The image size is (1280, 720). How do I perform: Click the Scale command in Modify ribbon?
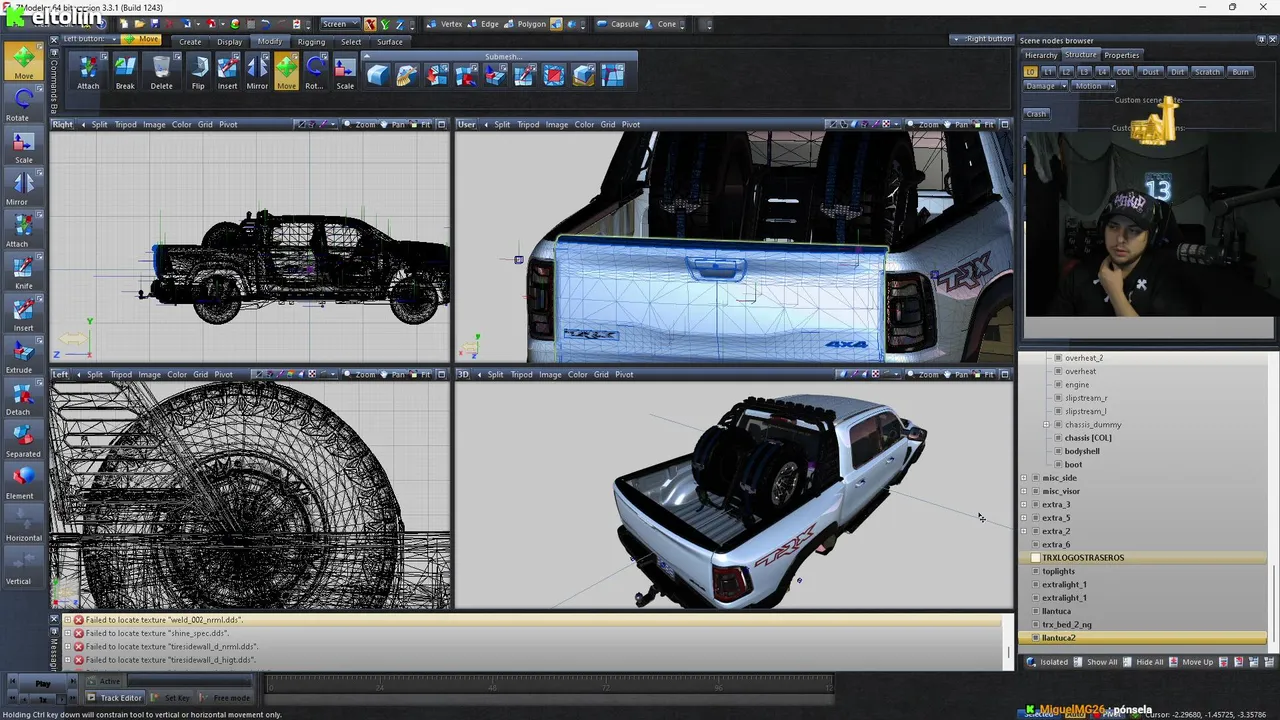tap(344, 72)
